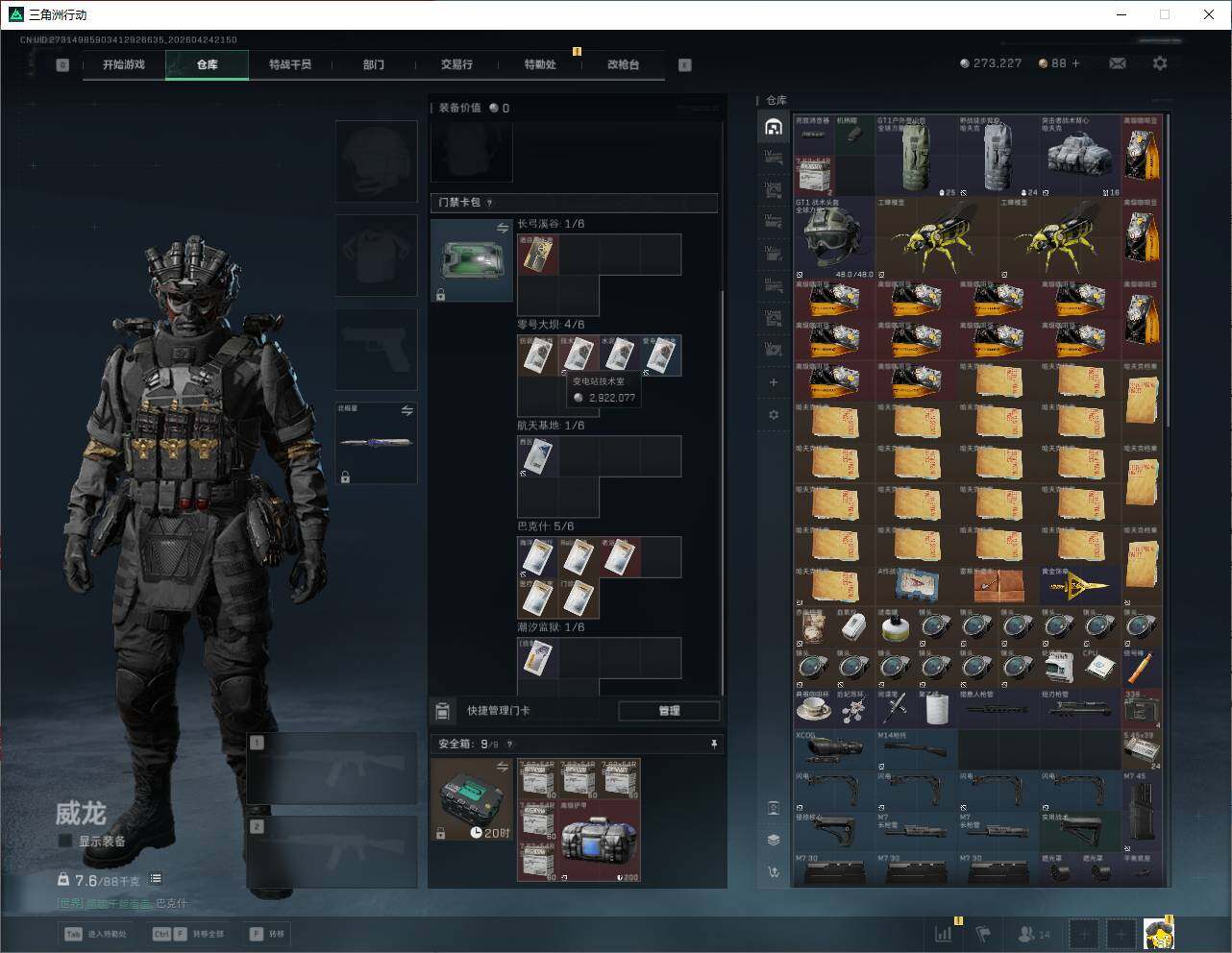
Task: Open the stats bar-chart icon at bottom
Action: tap(944, 933)
